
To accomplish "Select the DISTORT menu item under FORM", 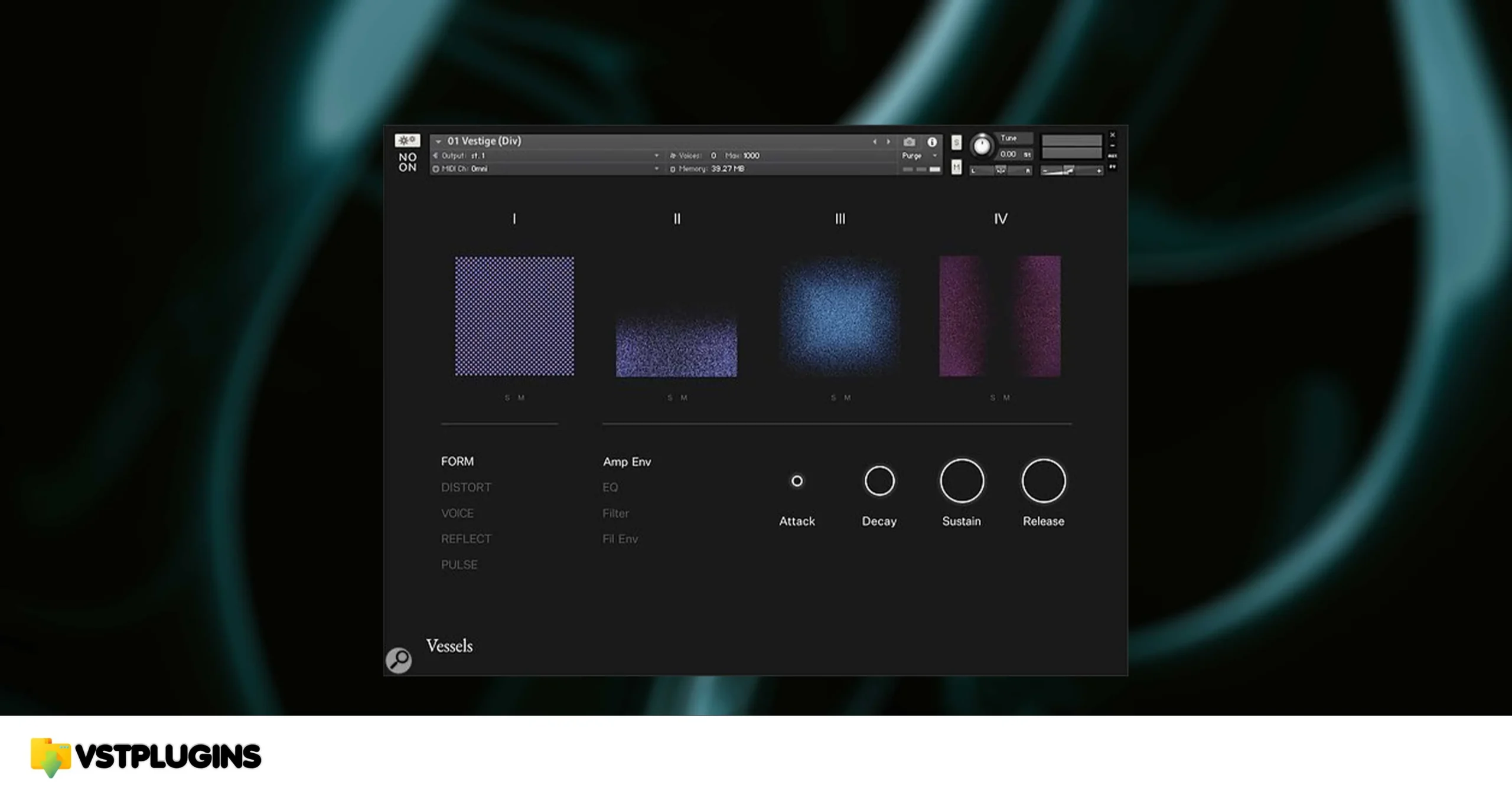I will (x=466, y=487).
